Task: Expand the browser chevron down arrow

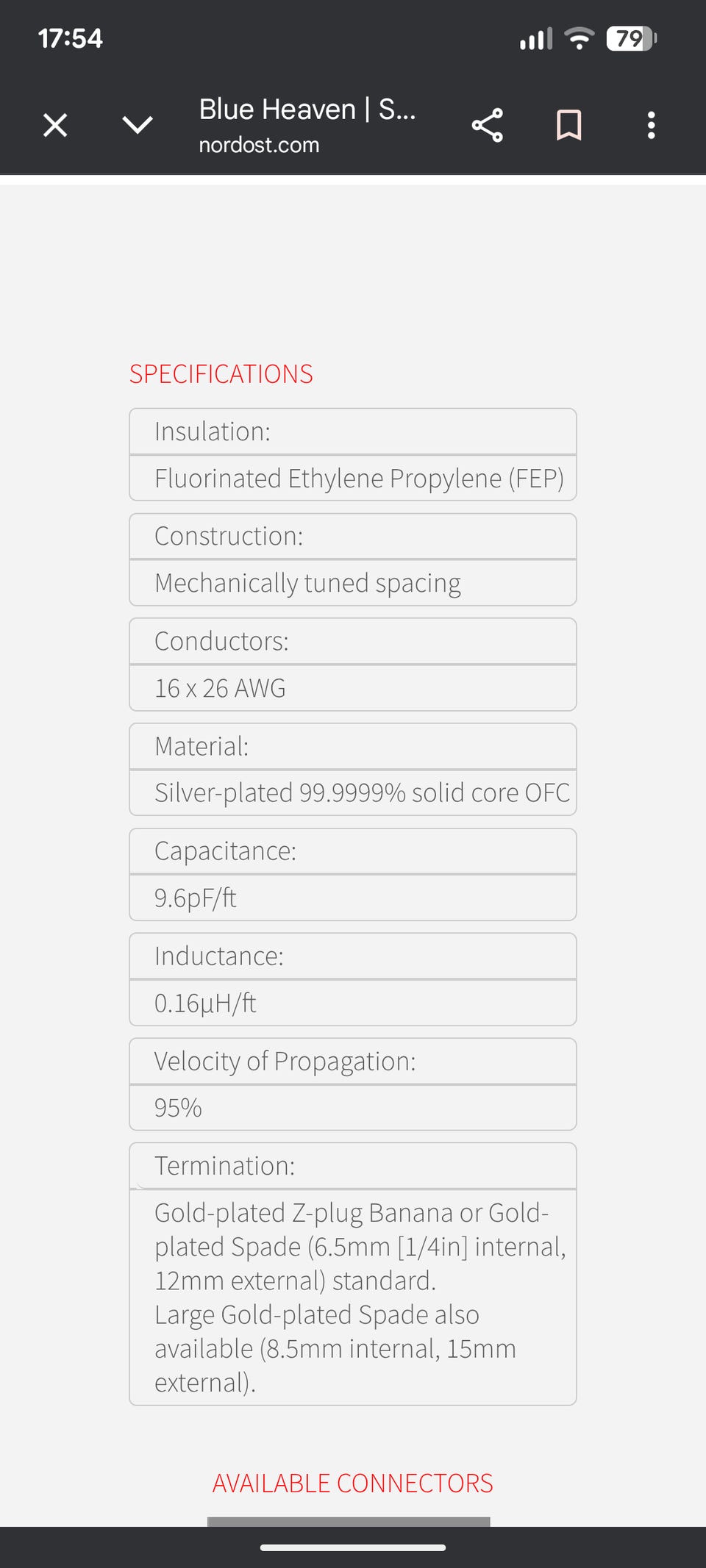Action: click(138, 125)
